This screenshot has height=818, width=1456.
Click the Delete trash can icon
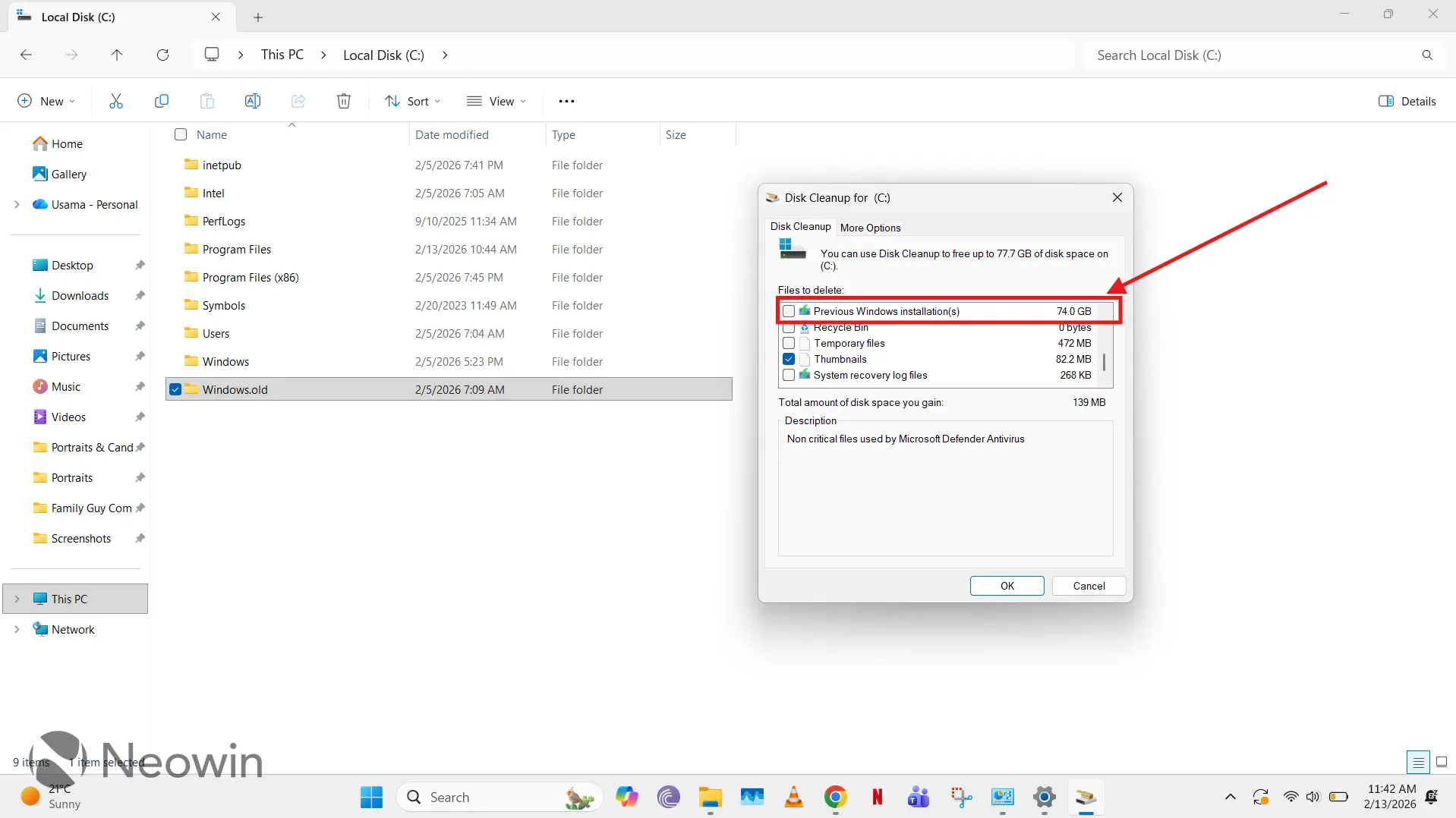click(x=344, y=101)
